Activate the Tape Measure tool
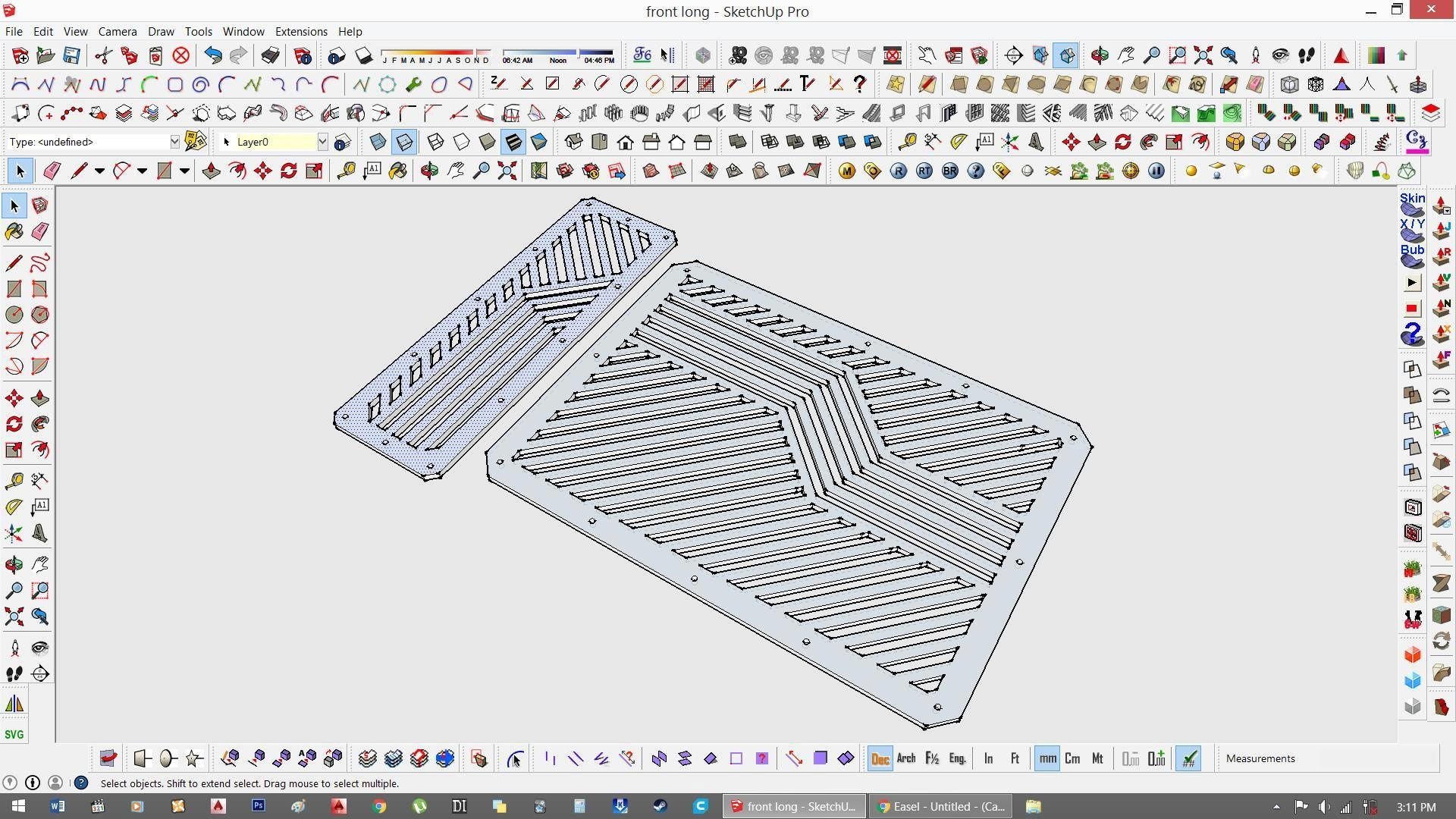Viewport: 1456px width, 819px height. pos(14,481)
